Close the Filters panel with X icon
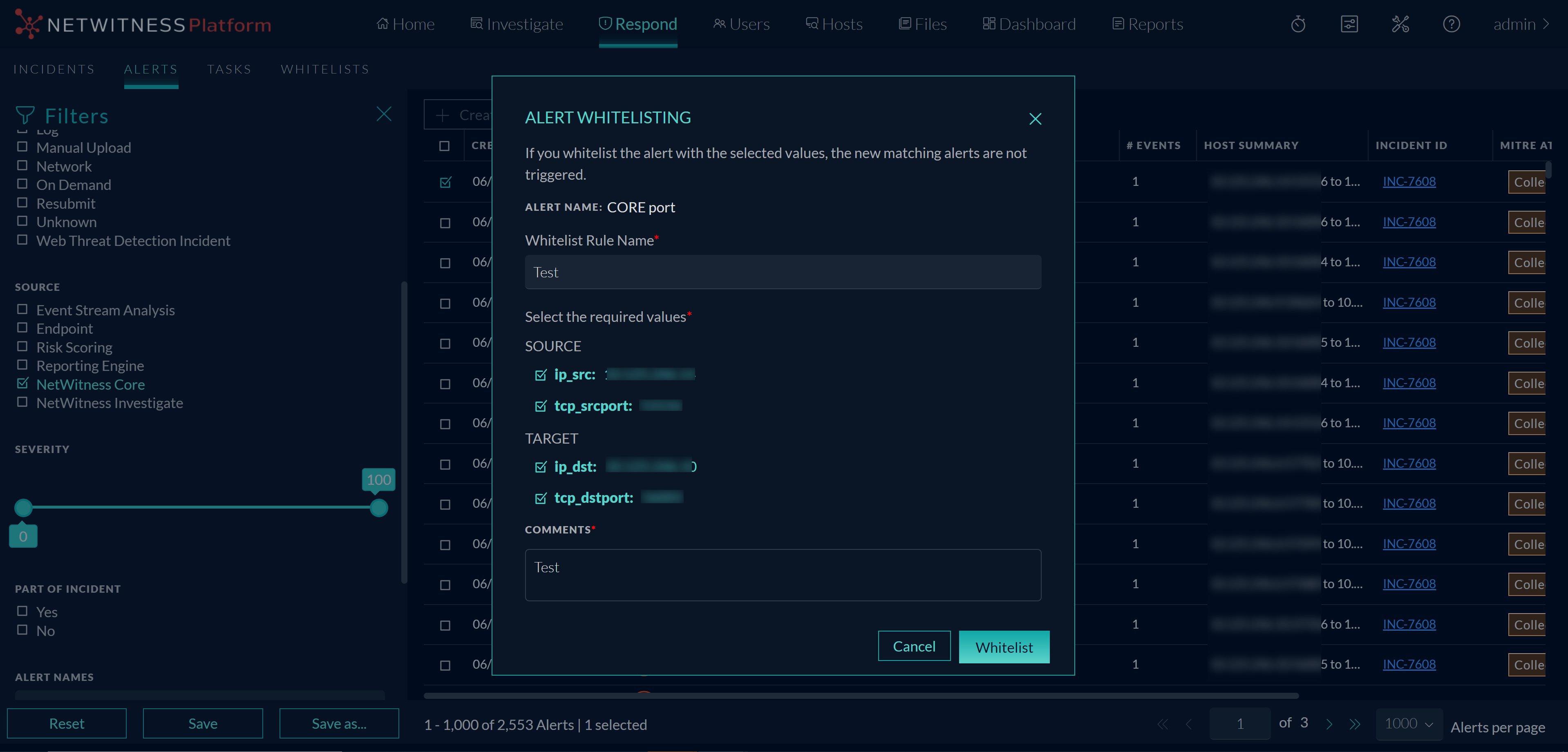The width and height of the screenshot is (1568, 752). click(383, 114)
